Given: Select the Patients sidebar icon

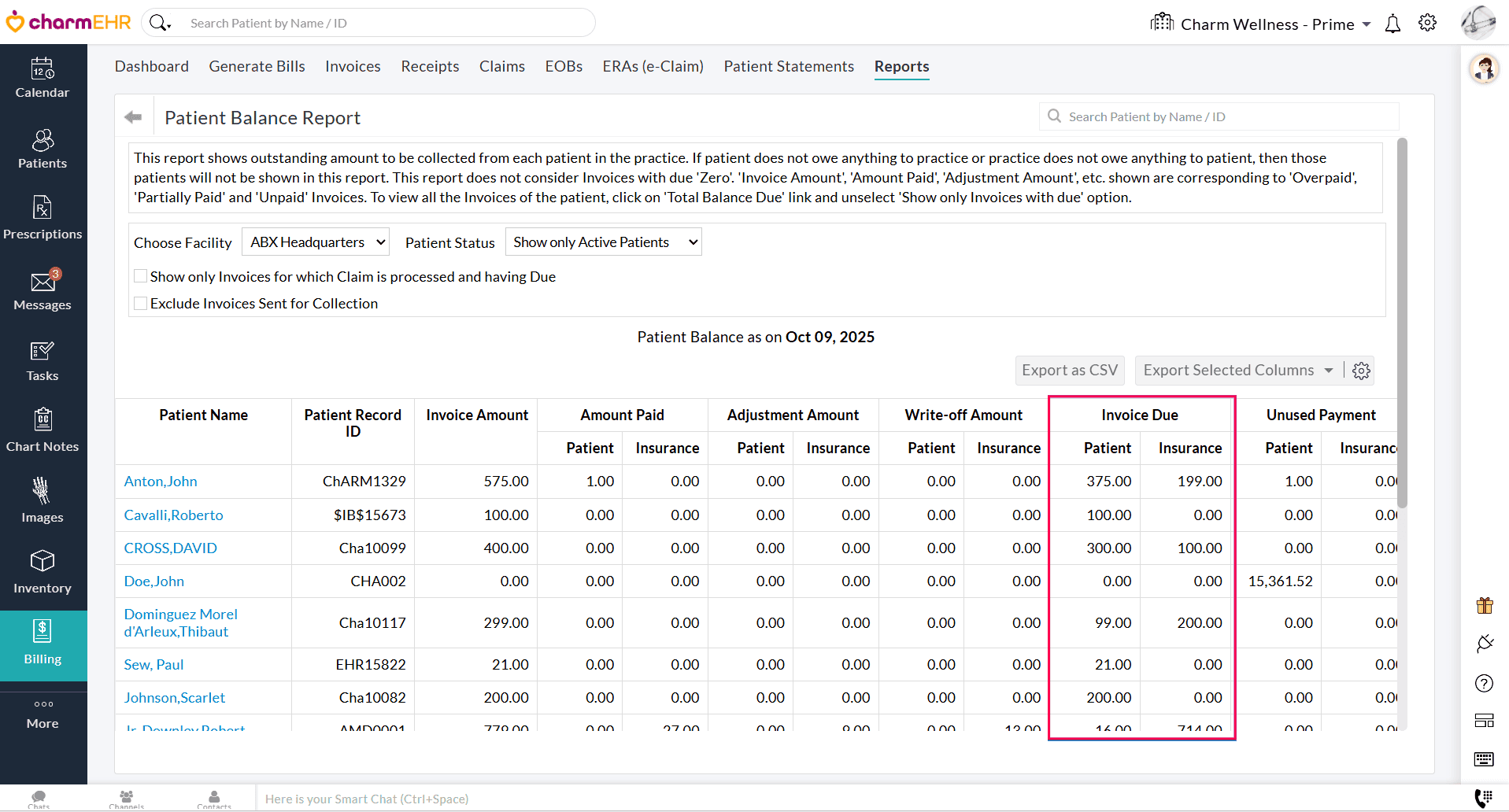Looking at the screenshot, I should coord(43,149).
